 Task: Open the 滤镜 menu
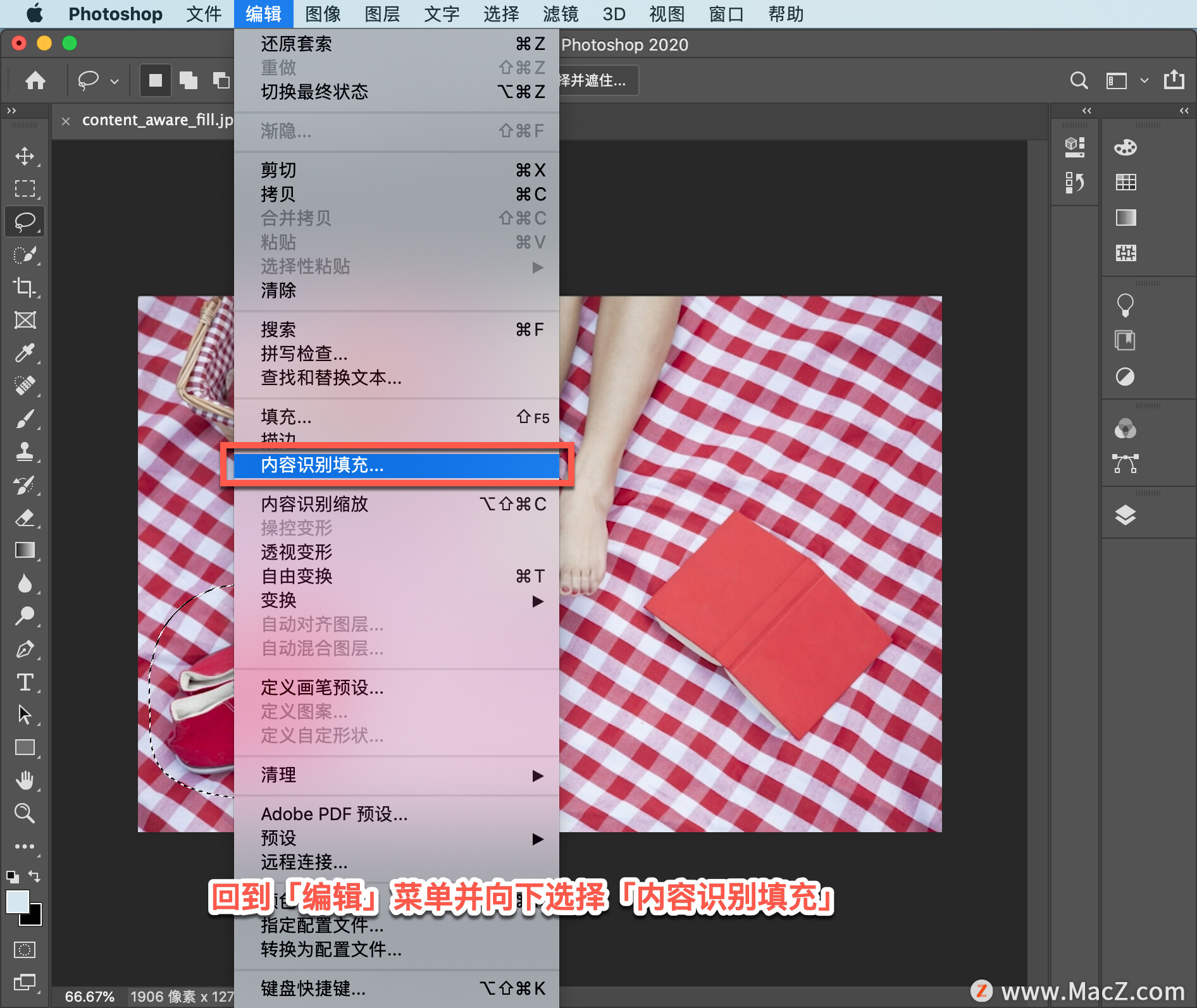(561, 14)
